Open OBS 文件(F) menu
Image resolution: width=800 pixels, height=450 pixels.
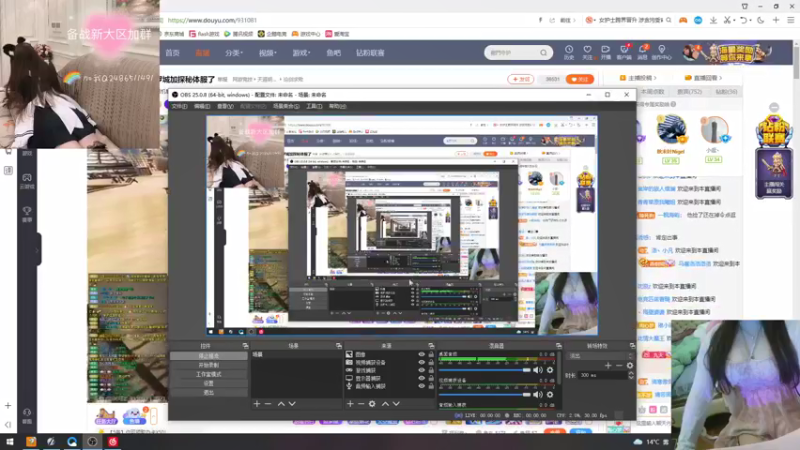pyautogui.click(x=179, y=106)
